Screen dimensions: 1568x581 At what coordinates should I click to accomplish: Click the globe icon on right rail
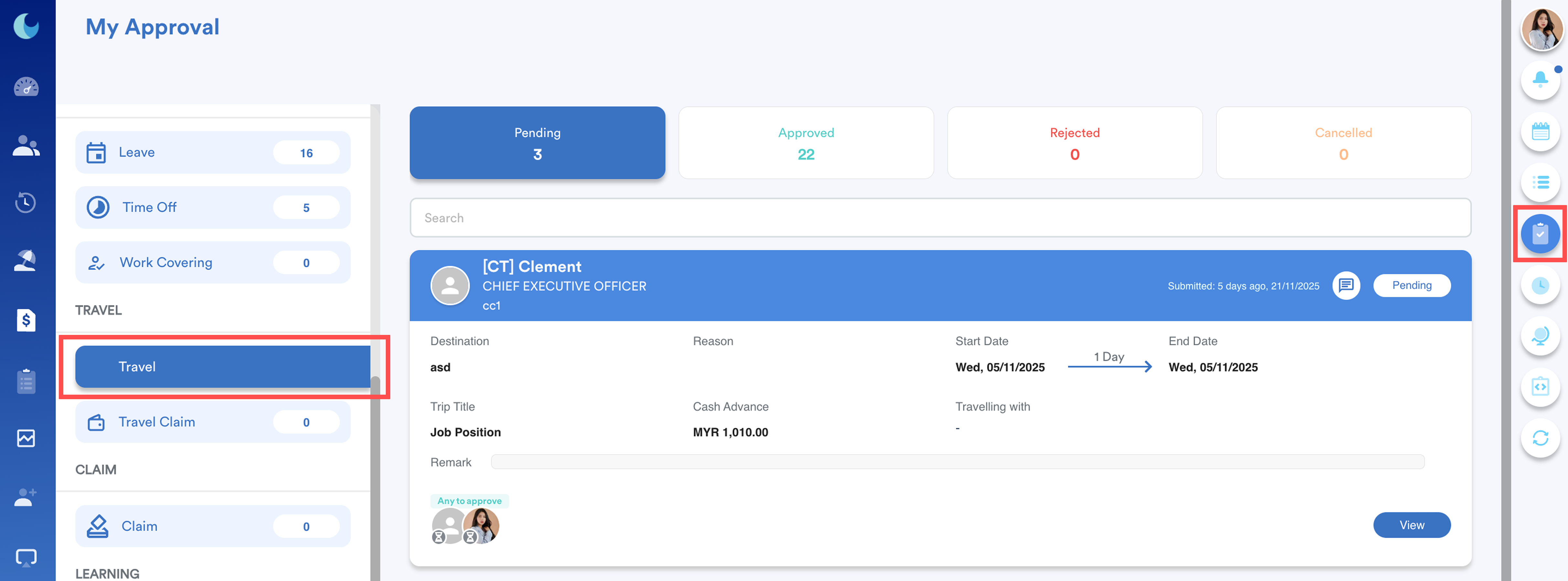click(x=1539, y=335)
